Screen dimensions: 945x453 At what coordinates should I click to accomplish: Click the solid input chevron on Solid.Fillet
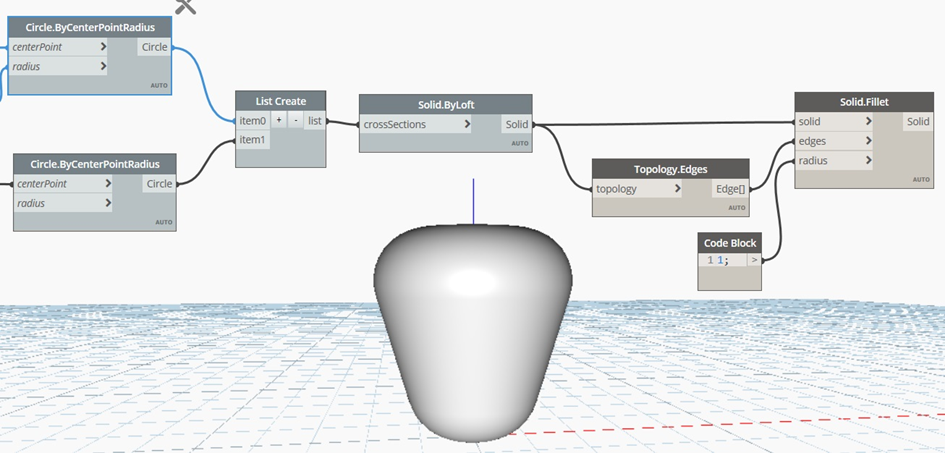pyautogui.click(x=867, y=121)
